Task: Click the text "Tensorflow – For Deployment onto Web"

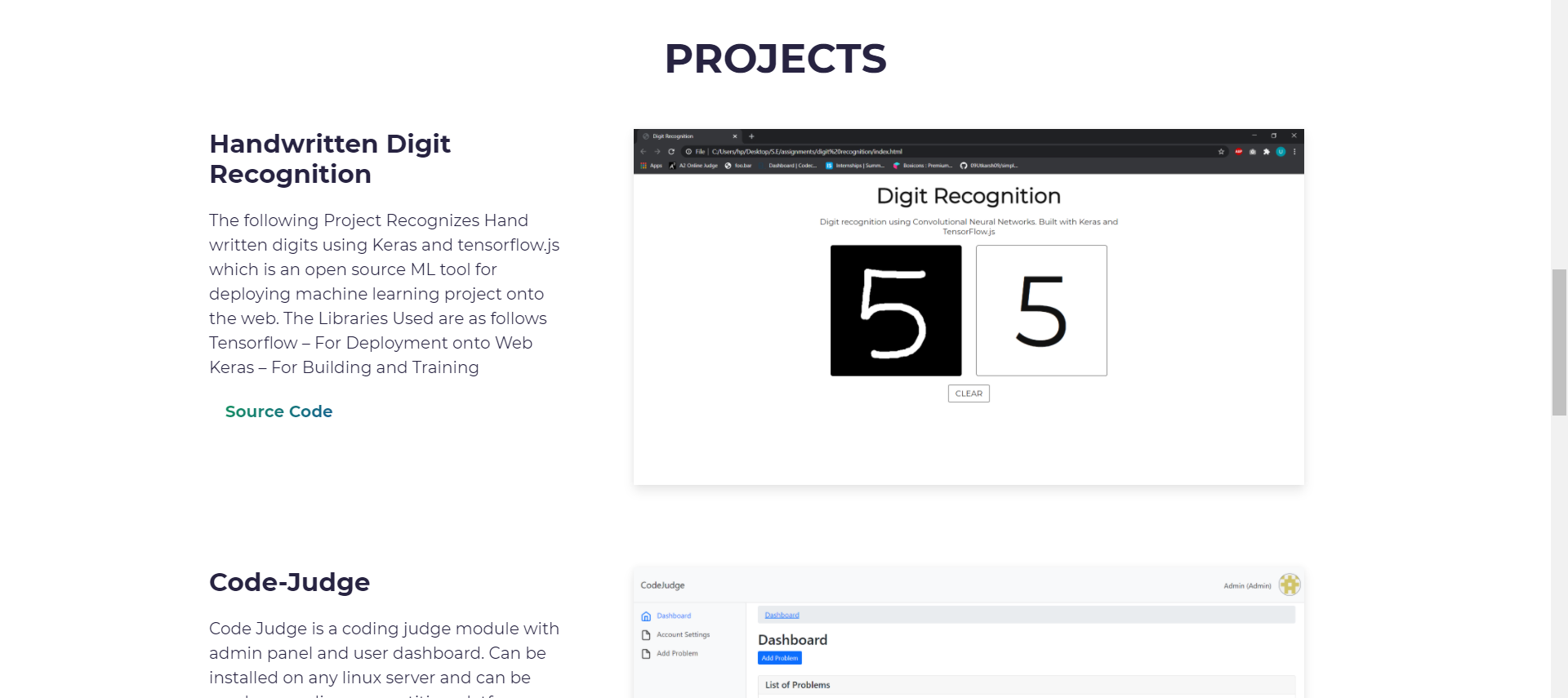Action: tap(371, 343)
